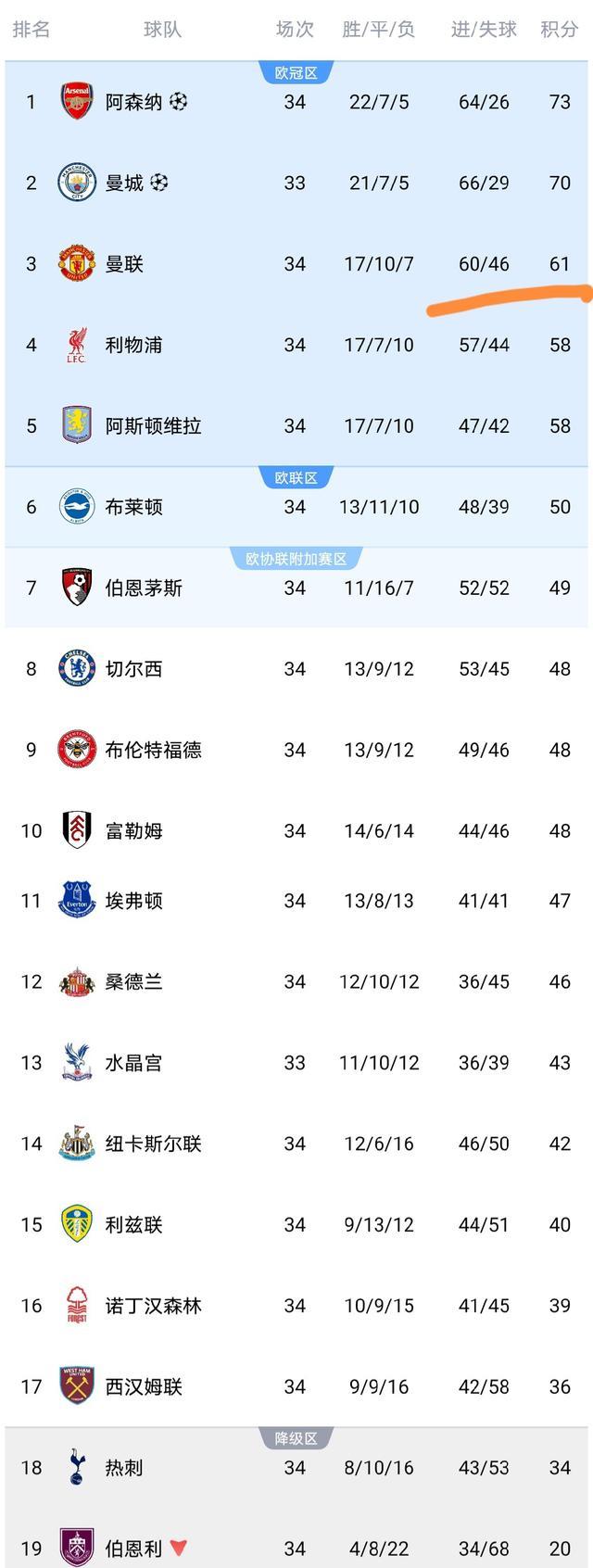The image size is (593, 1568).
Task: Click the Arsenal club crest icon
Action: [77, 101]
